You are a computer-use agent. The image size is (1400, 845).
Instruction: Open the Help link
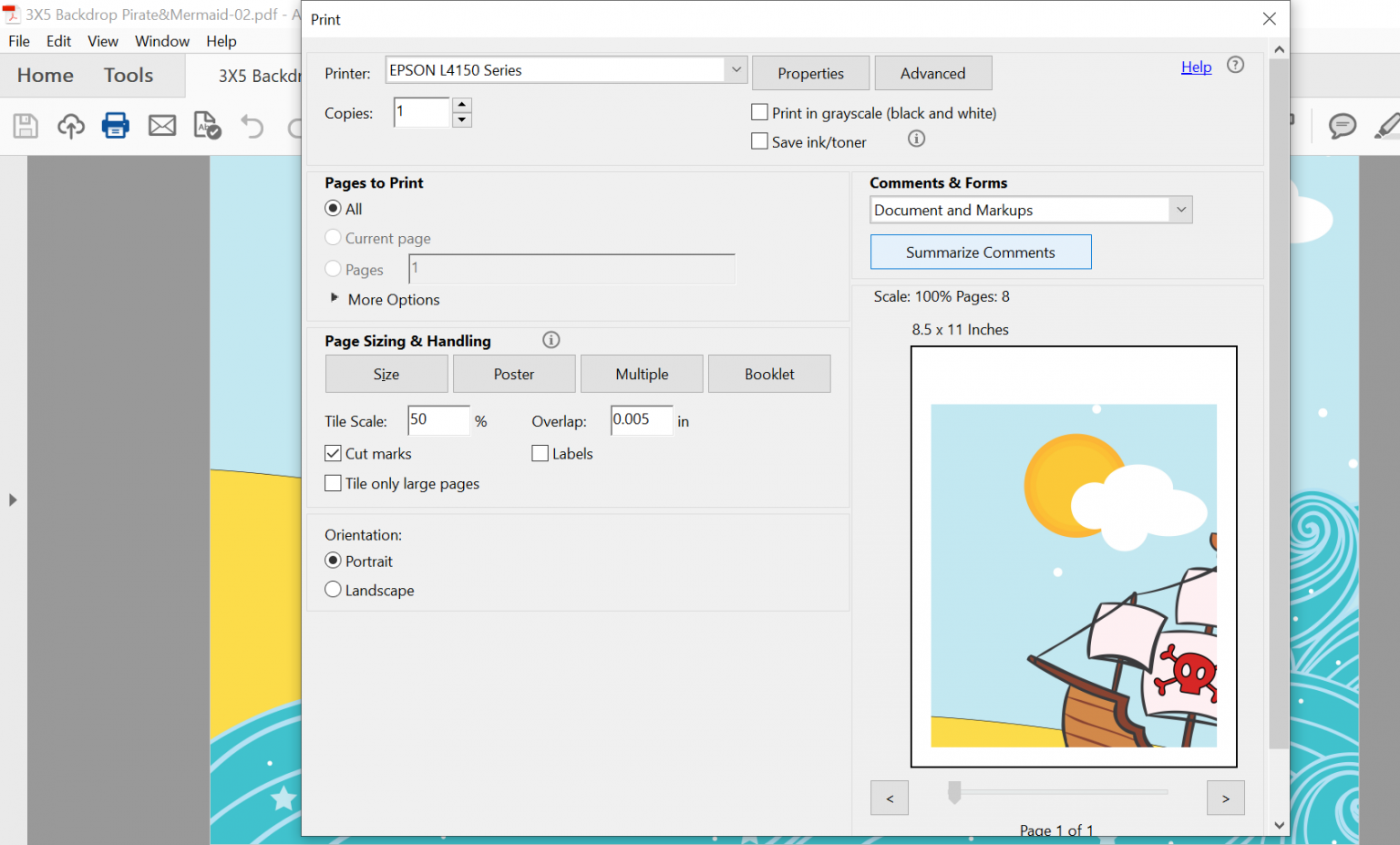[1196, 66]
